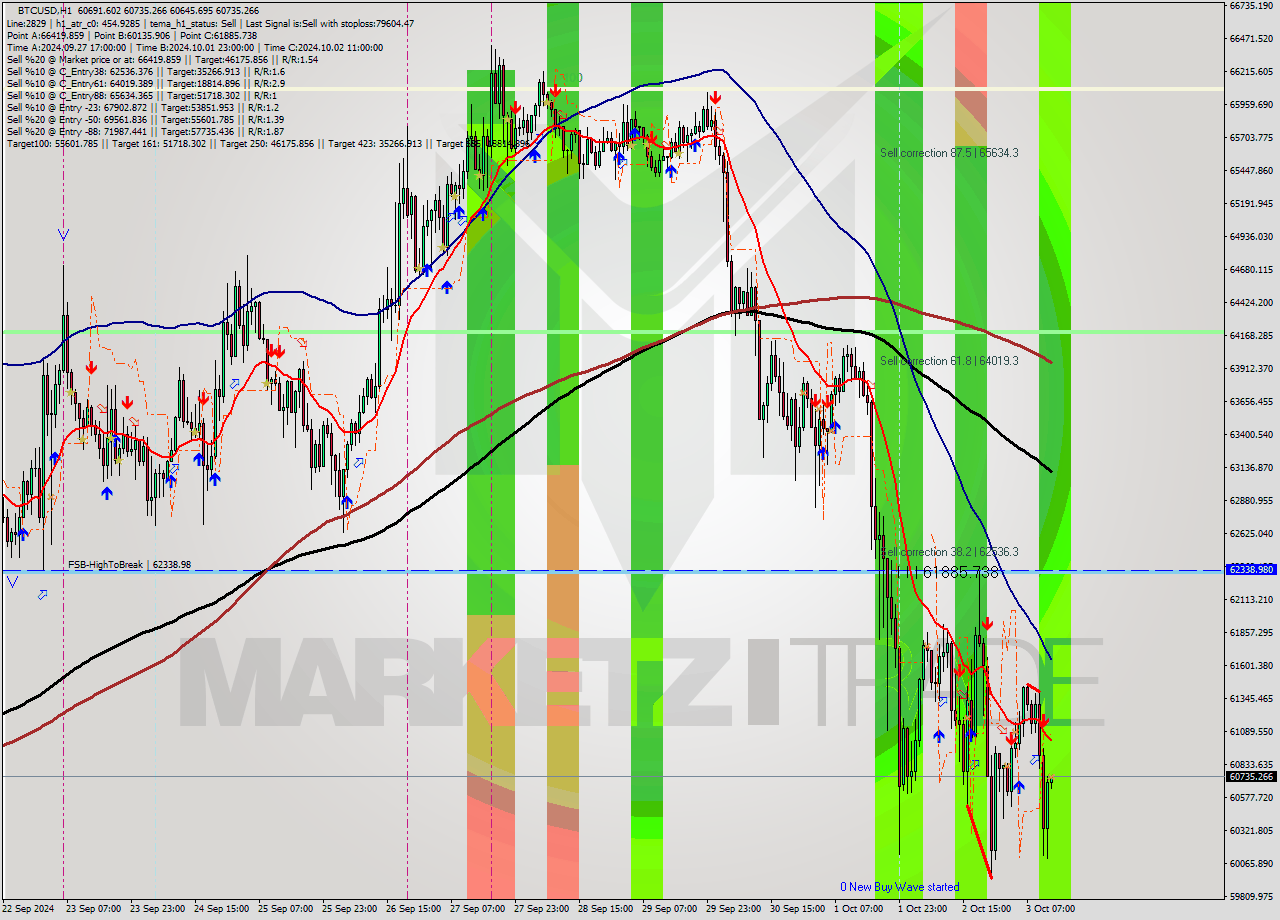
Task: Select the 59809.975 price axis label
Action: click(1251, 897)
